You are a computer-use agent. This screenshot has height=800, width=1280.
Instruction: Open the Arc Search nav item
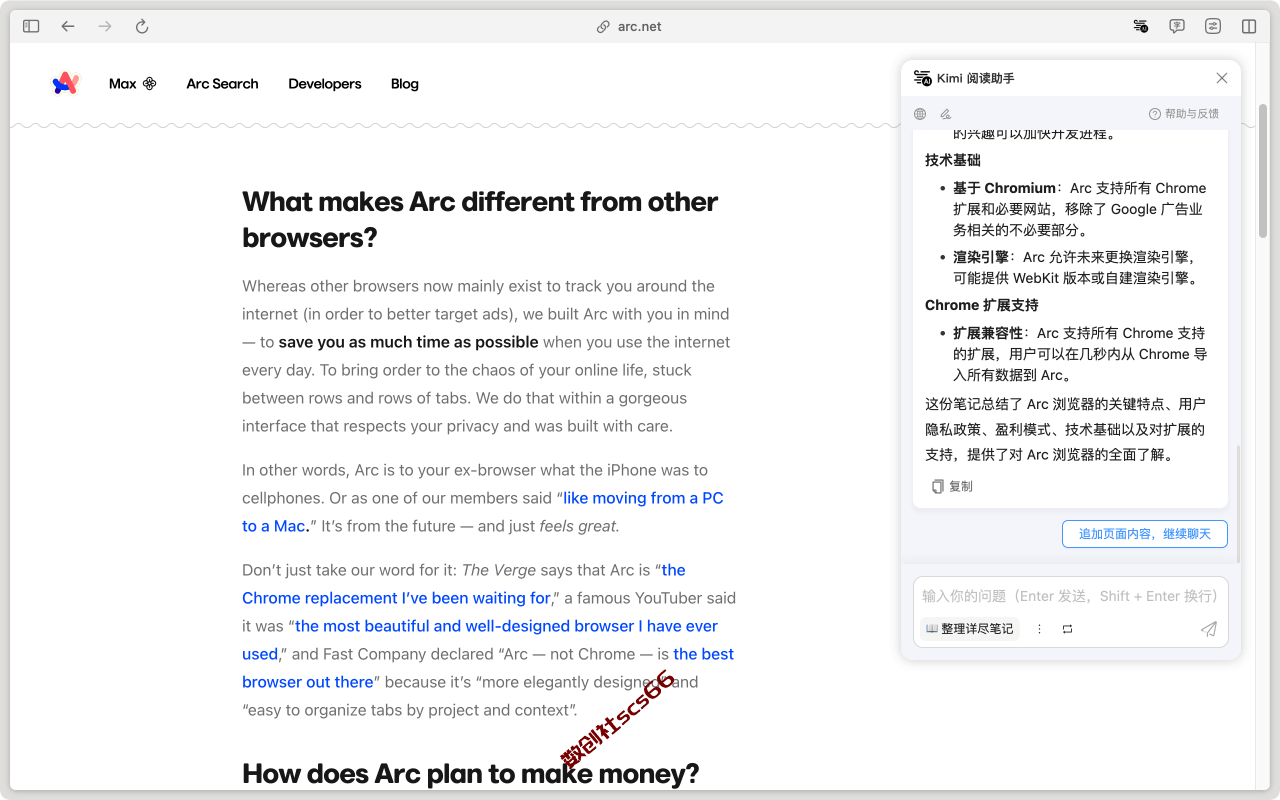tap(222, 84)
